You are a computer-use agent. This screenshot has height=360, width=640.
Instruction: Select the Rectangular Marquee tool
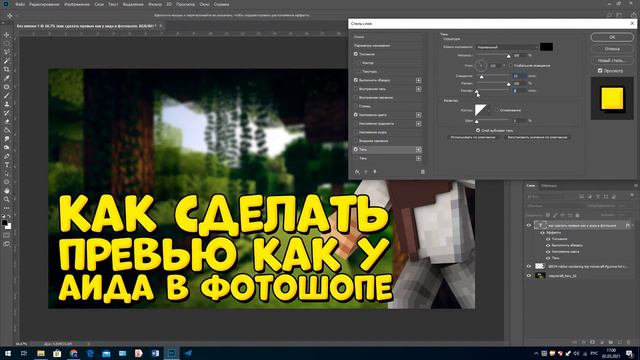(x=7, y=44)
